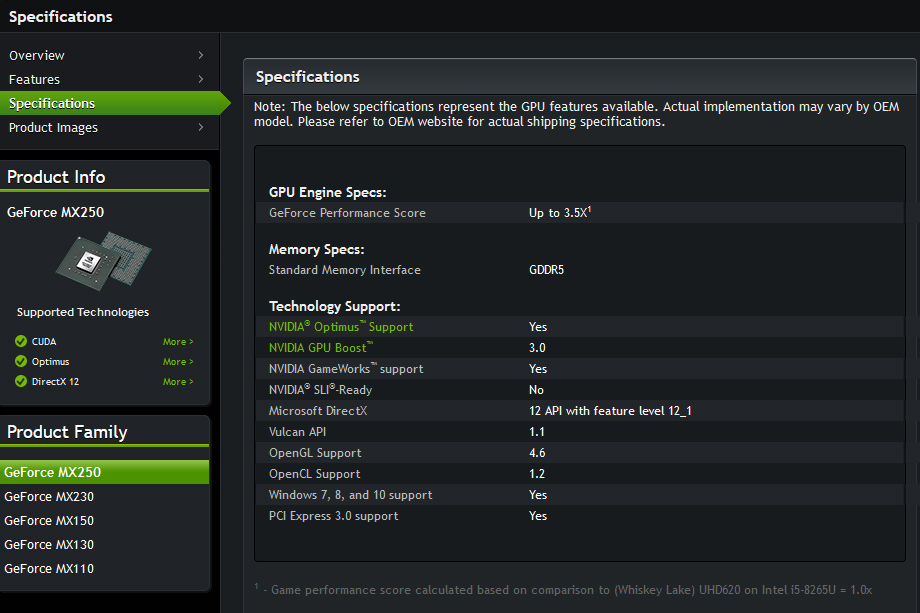The height and width of the screenshot is (613, 920).
Task: Expand the Product Images arrow
Action: (x=201, y=127)
